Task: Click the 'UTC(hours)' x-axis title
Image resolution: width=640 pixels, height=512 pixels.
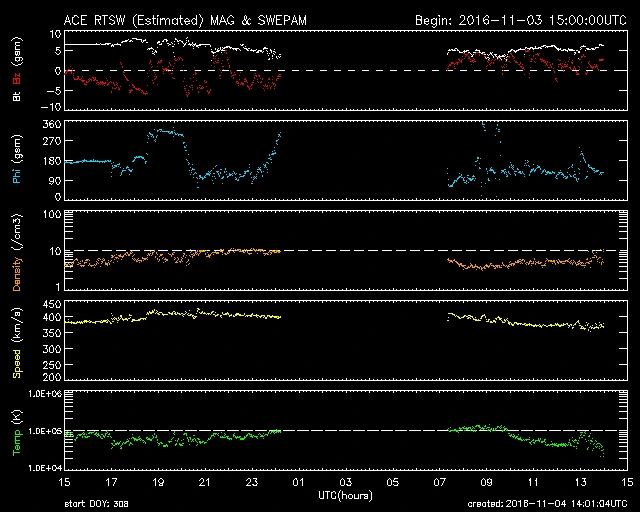Action: [x=345, y=495]
